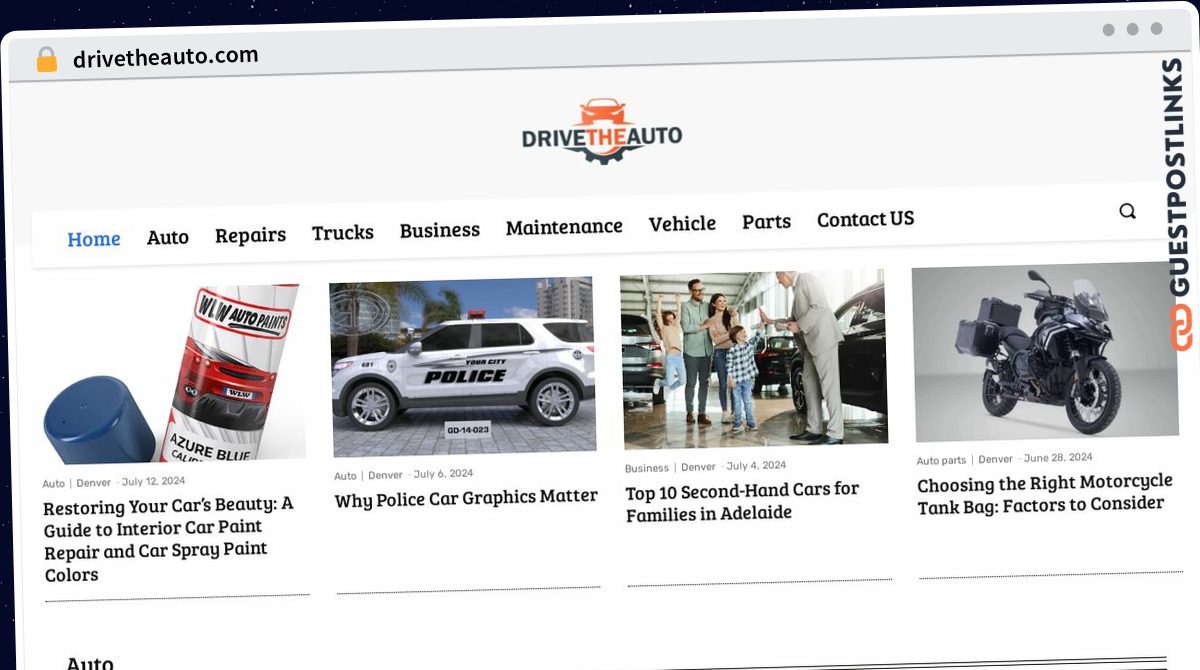This screenshot has height=670, width=1200.
Task: Open the Auto menu item
Action: [x=168, y=237]
